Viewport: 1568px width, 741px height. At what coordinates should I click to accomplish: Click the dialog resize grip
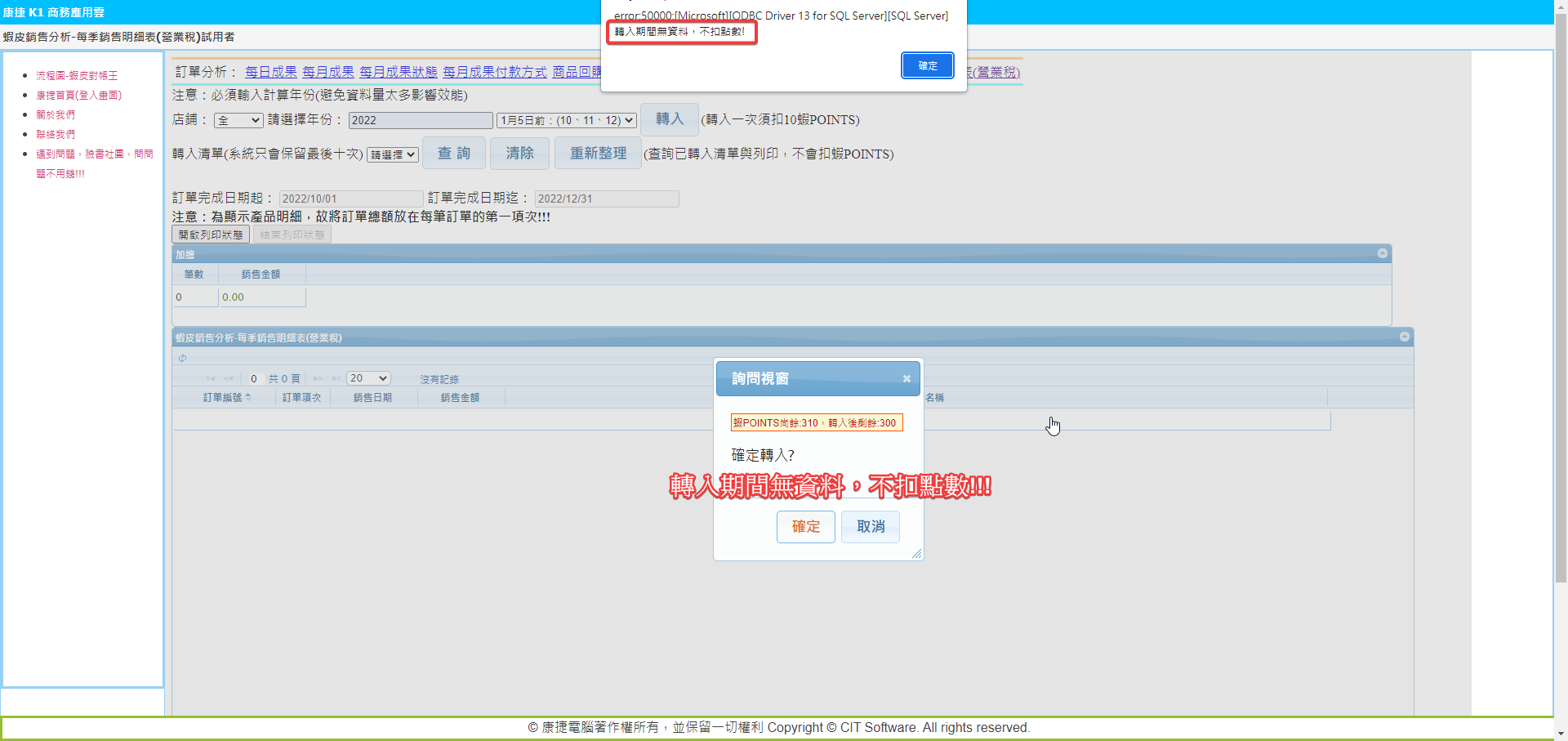point(916,554)
